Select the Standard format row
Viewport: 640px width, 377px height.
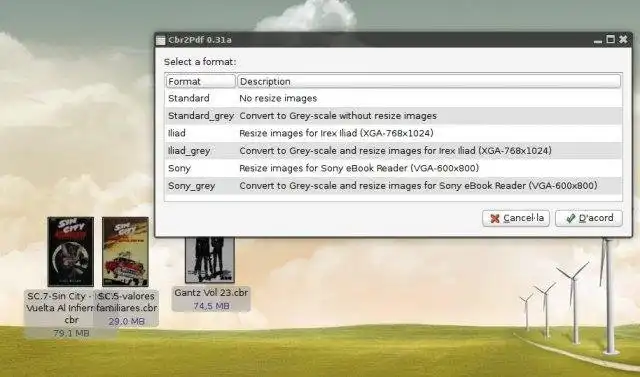(x=393, y=98)
